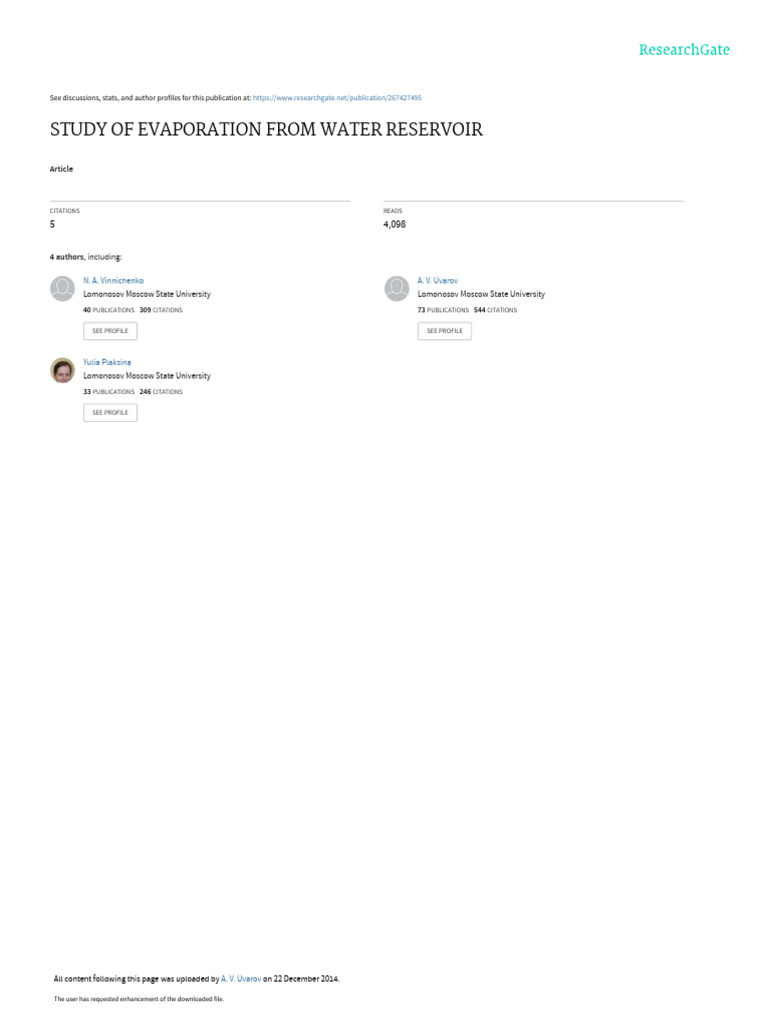The height and width of the screenshot is (1024, 768).
Task: Open N. A. Vinnichenko author name link
Action: coord(113,280)
